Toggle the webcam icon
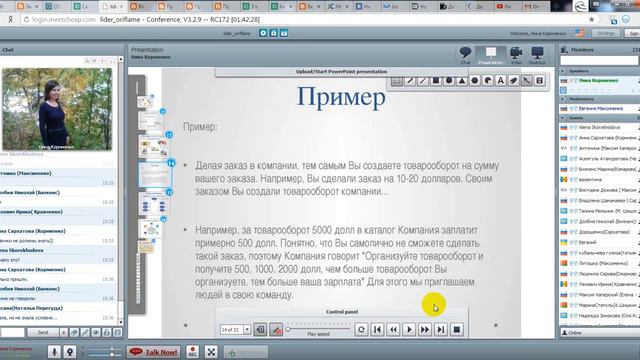This screenshot has width=640, height=360. [x=70, y=352]
